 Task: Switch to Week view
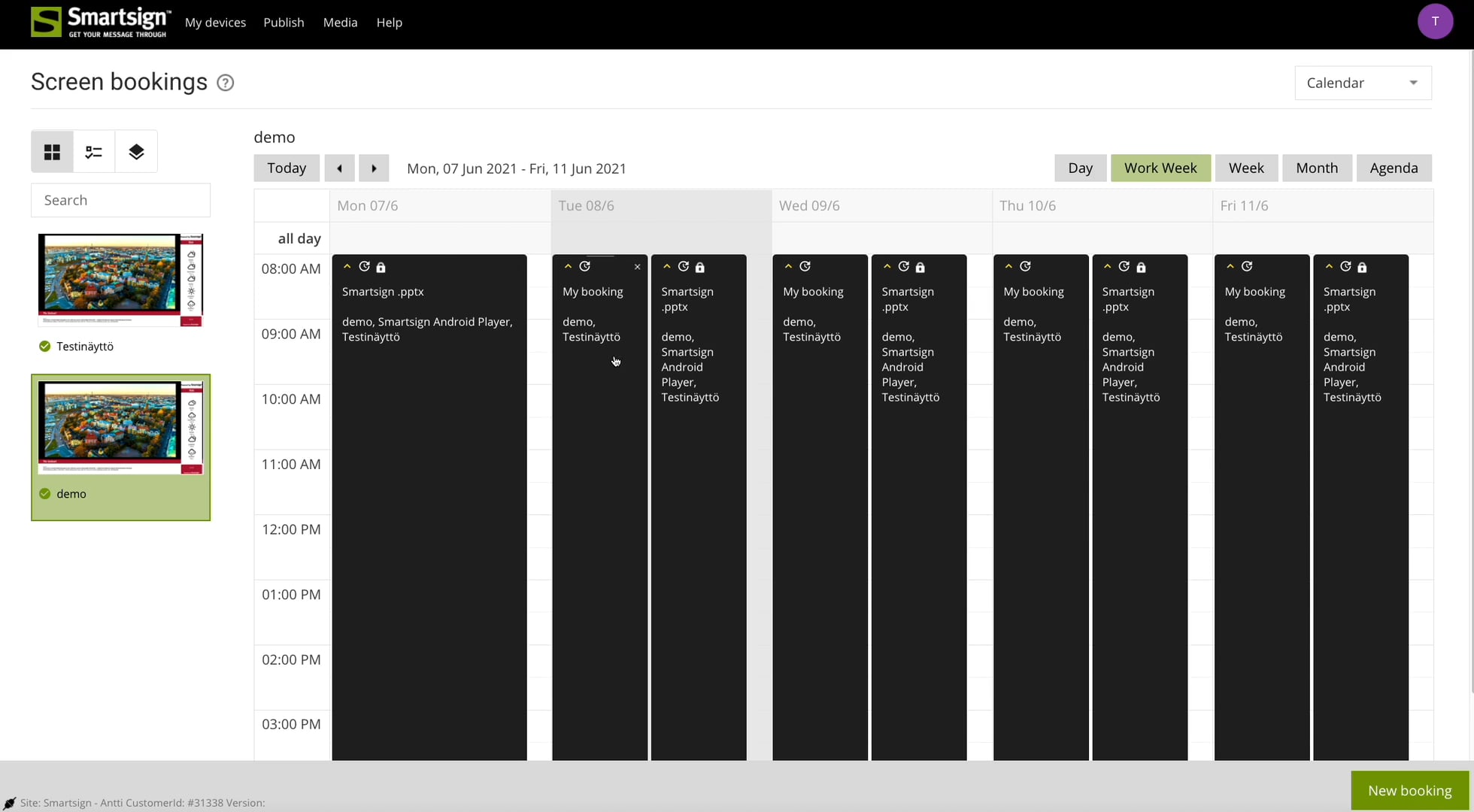point(1246,168)
